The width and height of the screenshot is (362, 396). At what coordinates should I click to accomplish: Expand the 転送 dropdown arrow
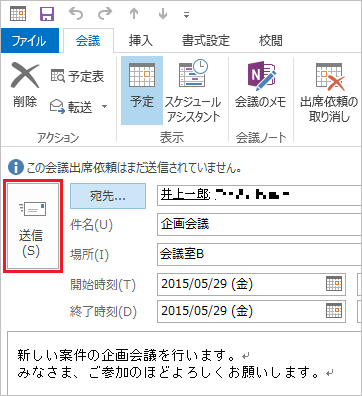pos(104,107)
